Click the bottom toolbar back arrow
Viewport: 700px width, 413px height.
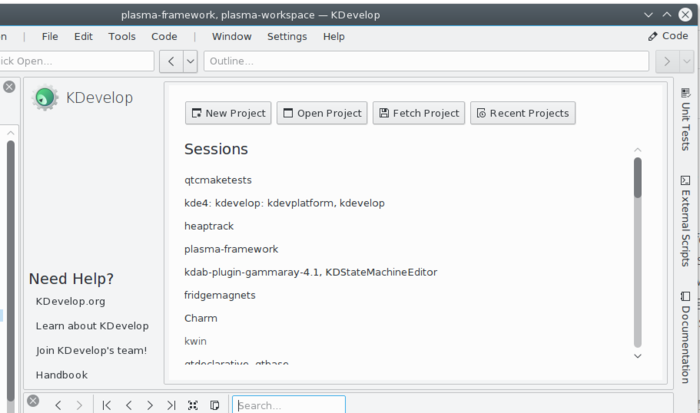tap(58, 405)
